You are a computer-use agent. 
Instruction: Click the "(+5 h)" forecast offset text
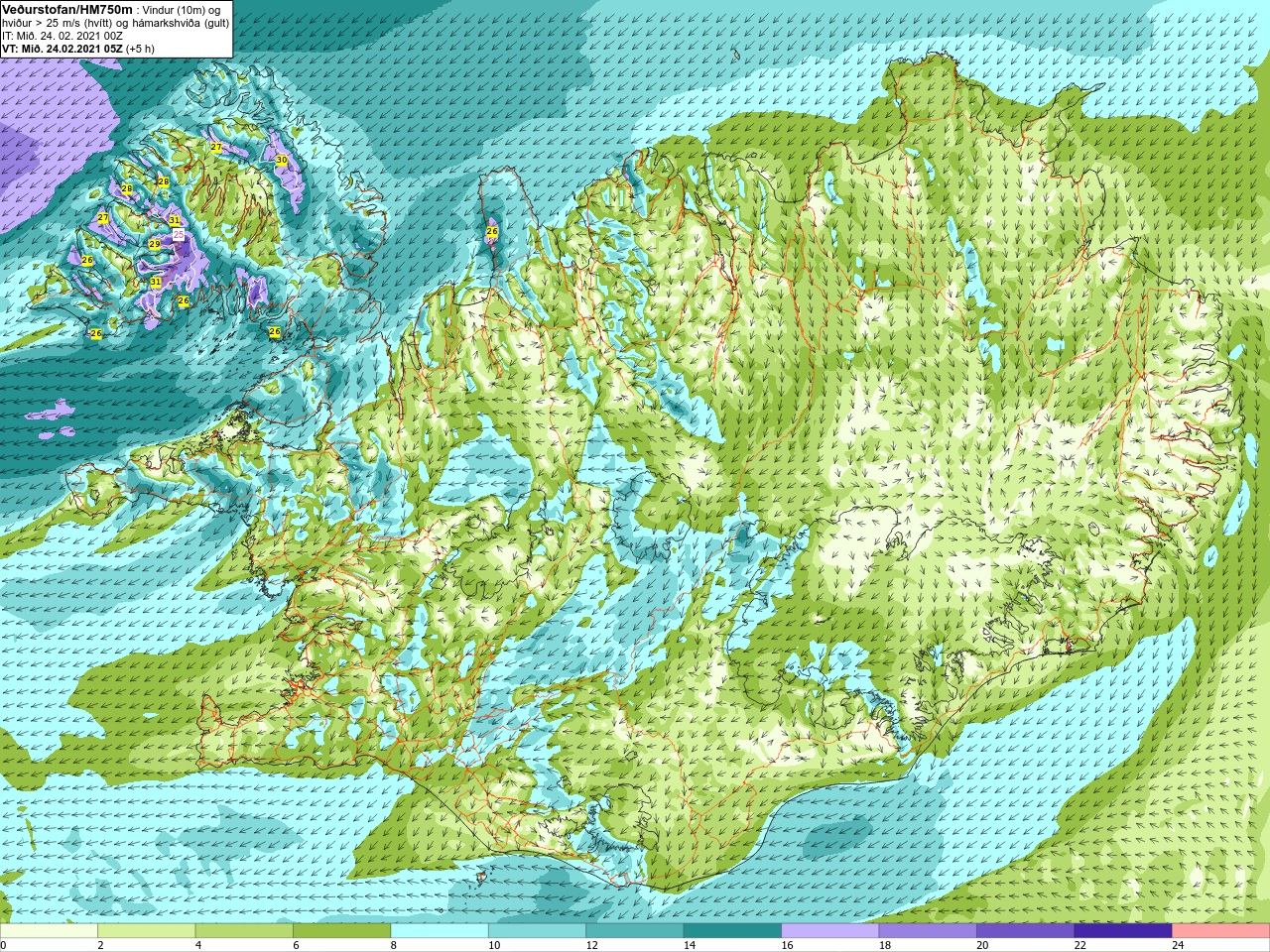point(140,49)
